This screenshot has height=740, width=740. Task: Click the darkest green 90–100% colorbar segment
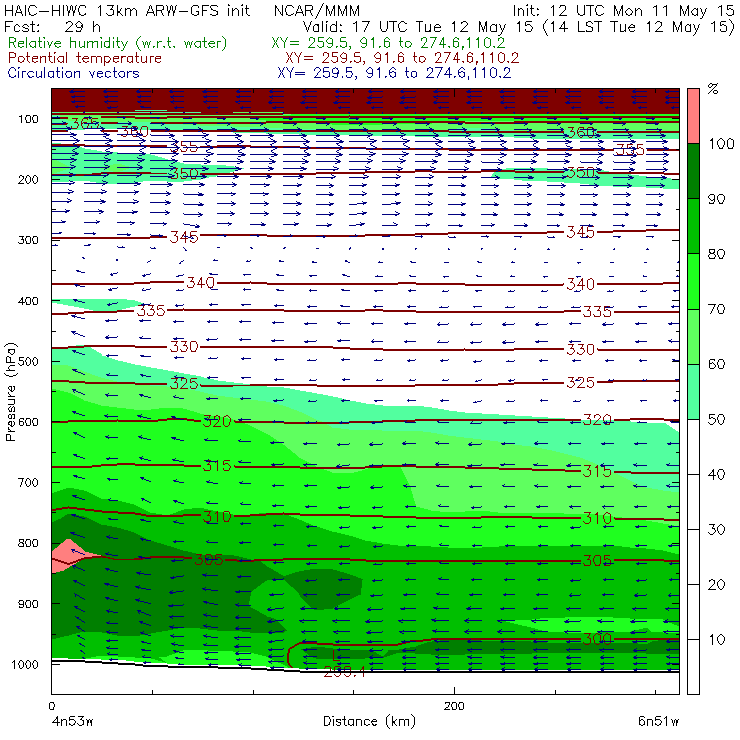(x=693, y=171)
